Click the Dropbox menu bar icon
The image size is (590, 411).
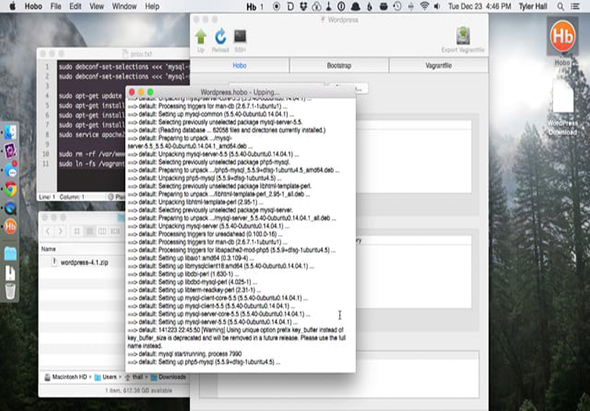click(303, 6)
